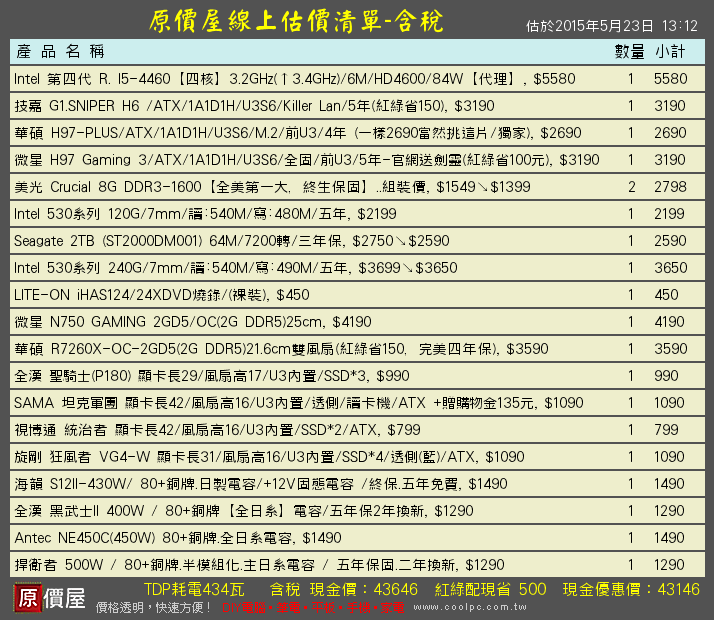The height and width of the screenshot is (620, 714).
Task: Select the 華碩 R7260X-OC-2GD5 row
Action: (x=357, y=349)
